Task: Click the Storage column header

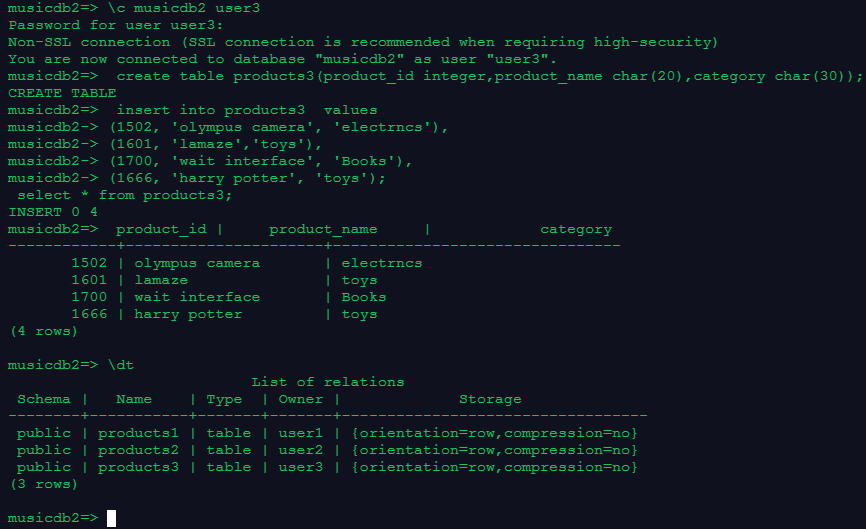Action: click(490, 399)
